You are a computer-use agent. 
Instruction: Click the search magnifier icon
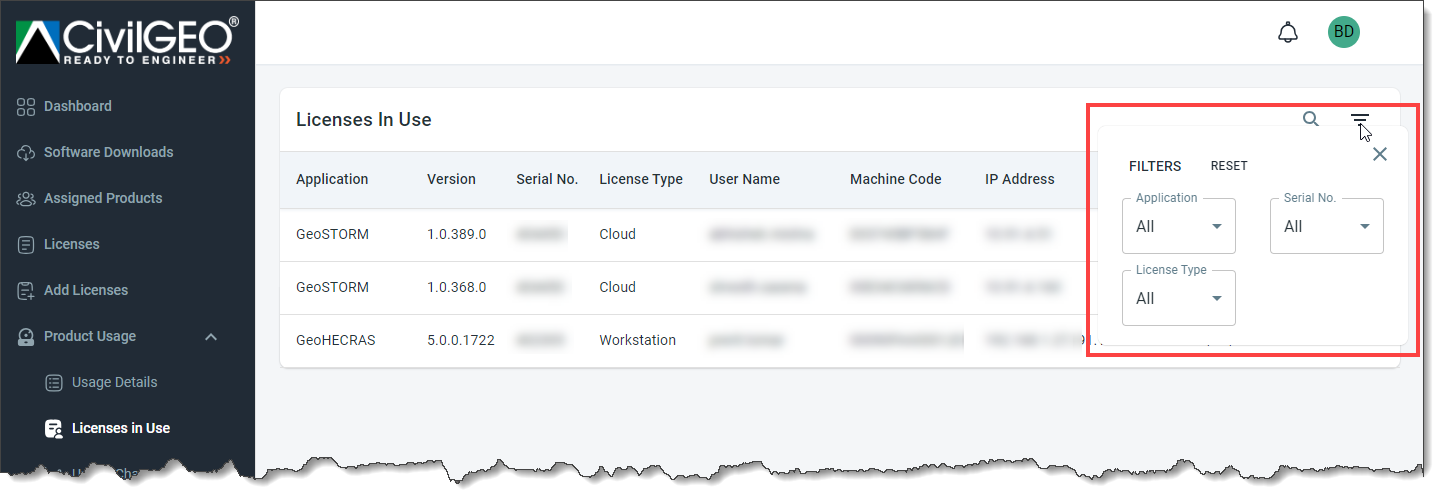[x=1311, y=119]
